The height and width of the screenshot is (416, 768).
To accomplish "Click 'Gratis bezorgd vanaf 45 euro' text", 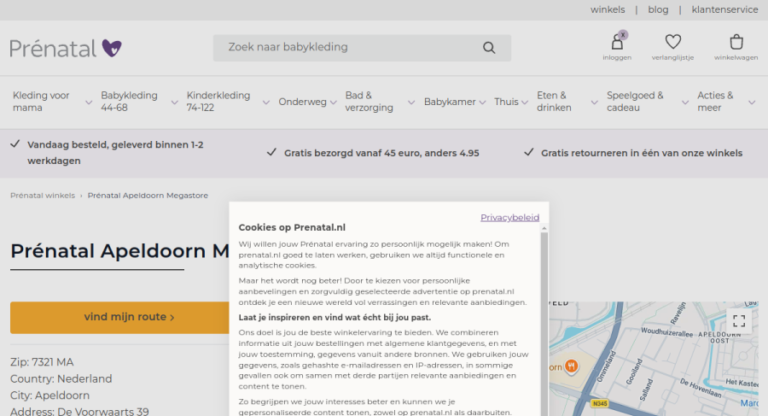I will [x=382, y=153].
